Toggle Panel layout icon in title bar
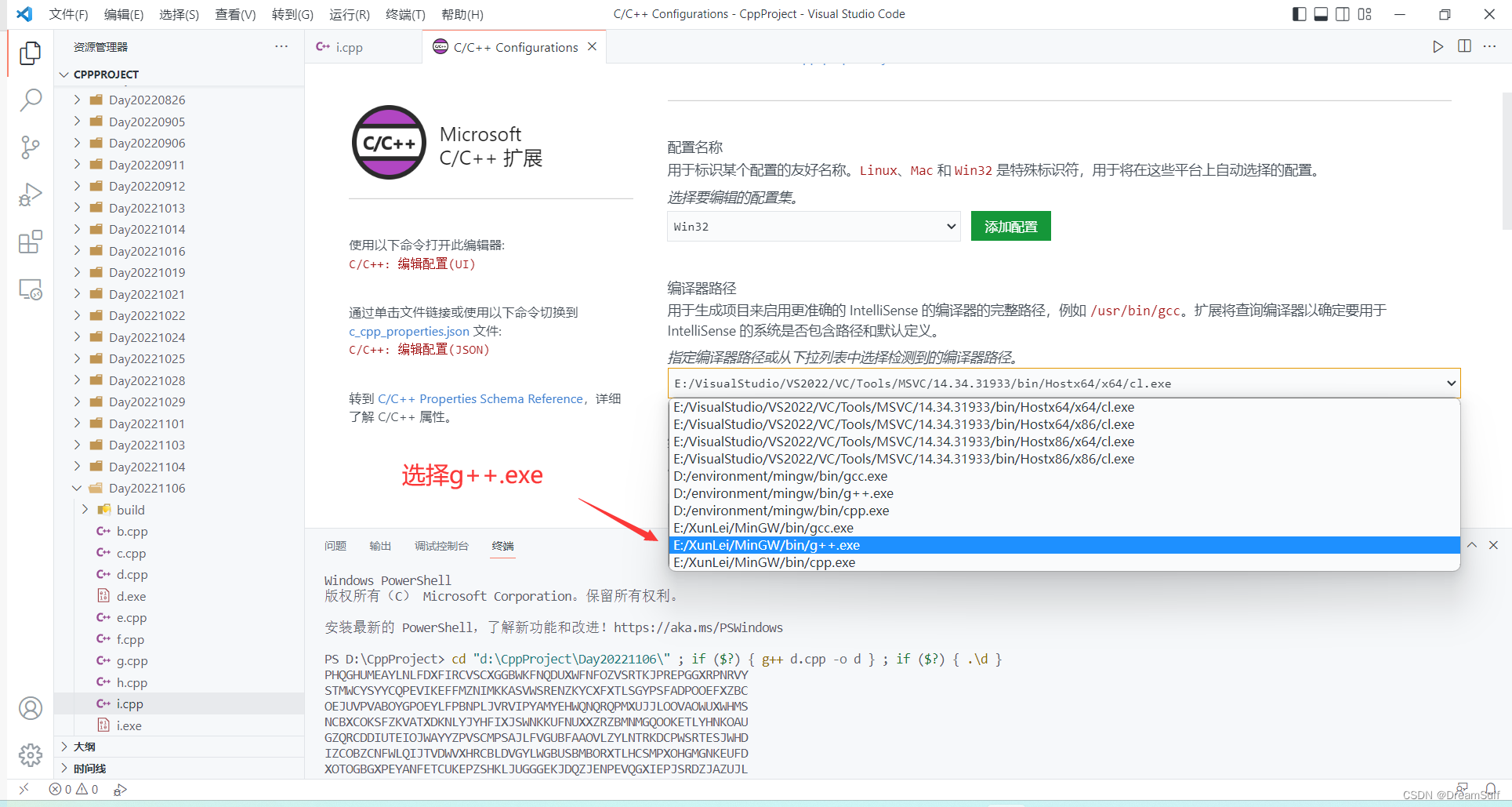Screen dimensions: 1512x807 1321,14
